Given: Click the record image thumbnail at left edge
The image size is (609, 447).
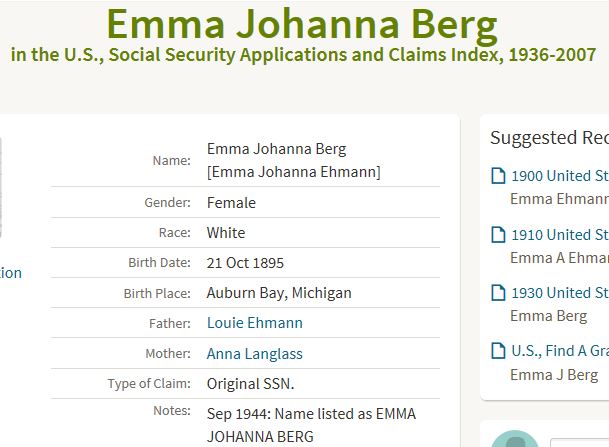Looking at the screenshot, I should [1, 187].
